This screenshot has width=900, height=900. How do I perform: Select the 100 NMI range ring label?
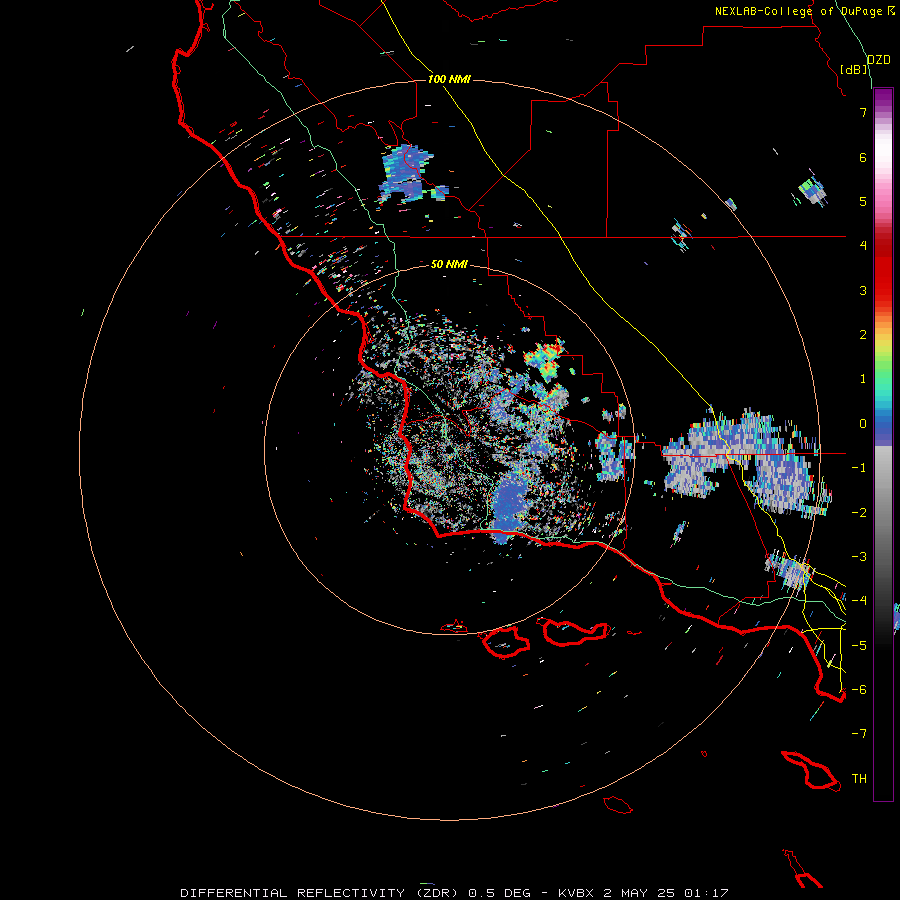point(449,79)
